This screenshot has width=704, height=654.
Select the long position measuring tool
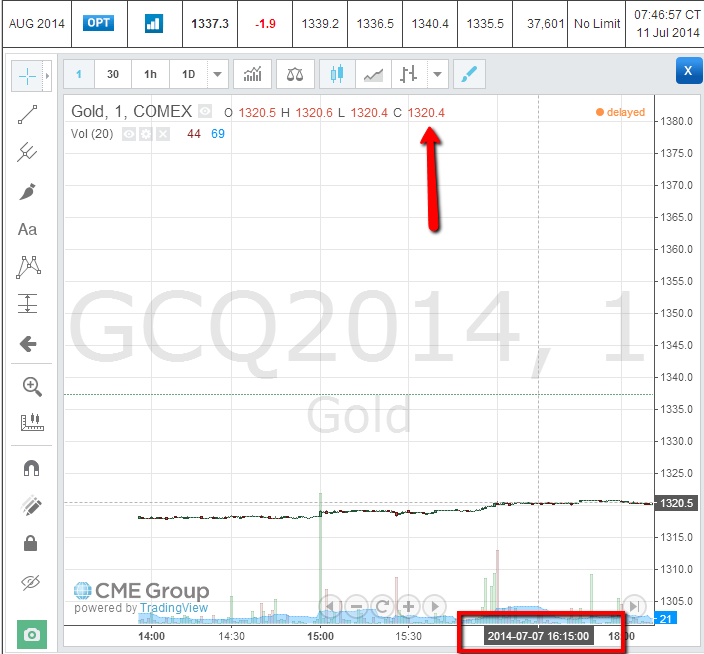coord(27,303)
